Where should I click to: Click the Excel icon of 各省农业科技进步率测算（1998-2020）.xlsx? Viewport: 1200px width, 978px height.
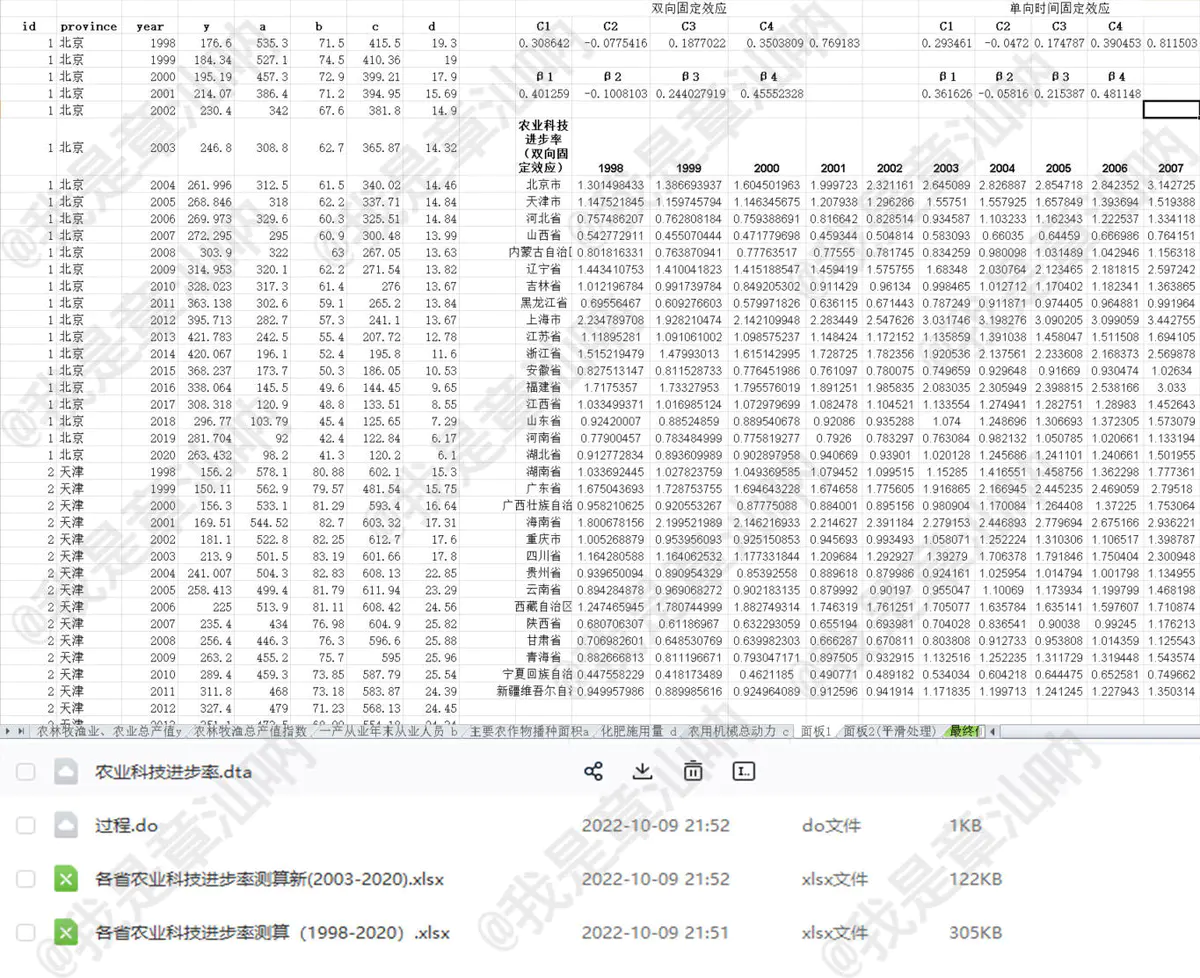[66, 933]
